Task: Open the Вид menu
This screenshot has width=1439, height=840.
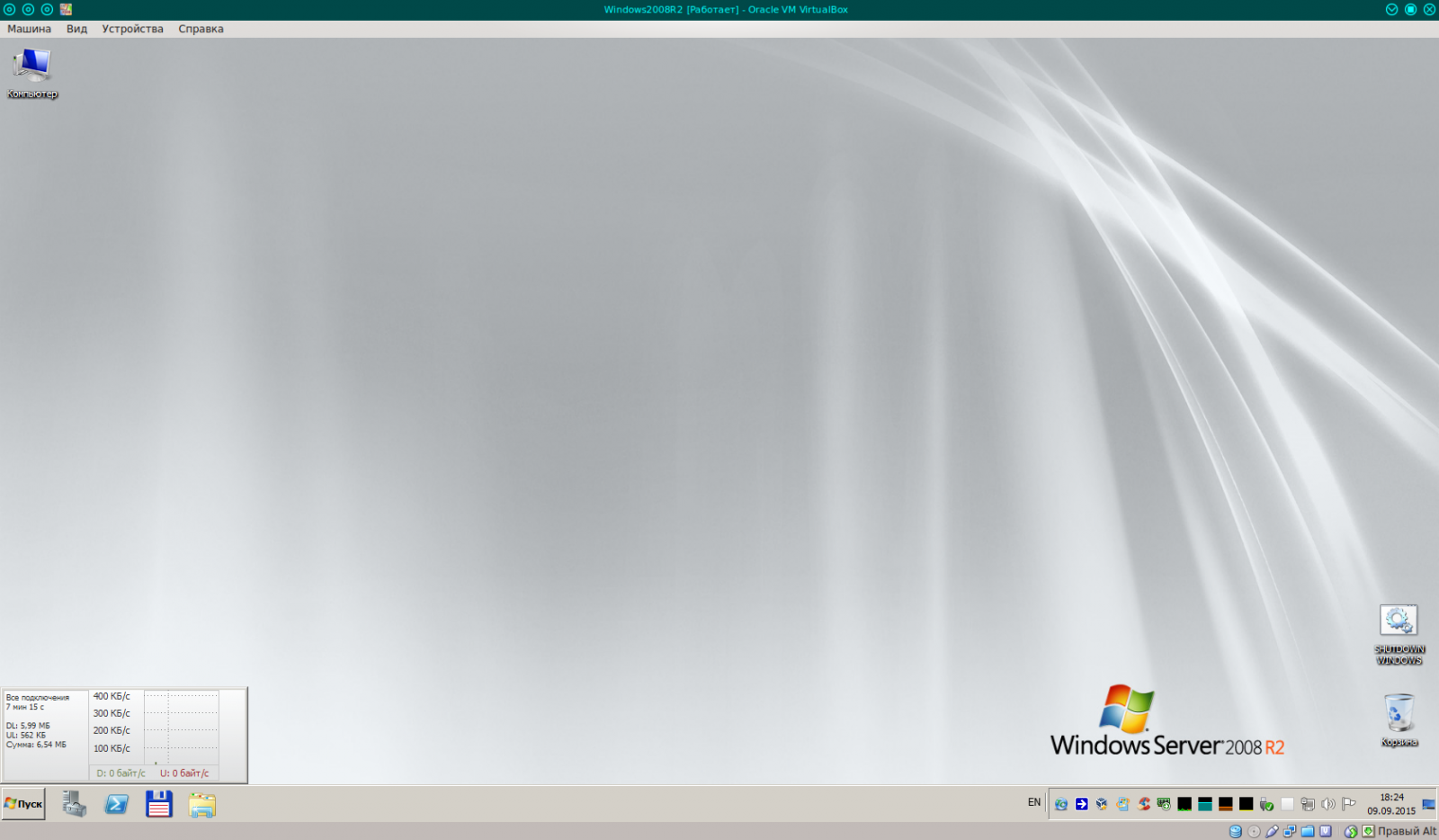Action: 76,29
